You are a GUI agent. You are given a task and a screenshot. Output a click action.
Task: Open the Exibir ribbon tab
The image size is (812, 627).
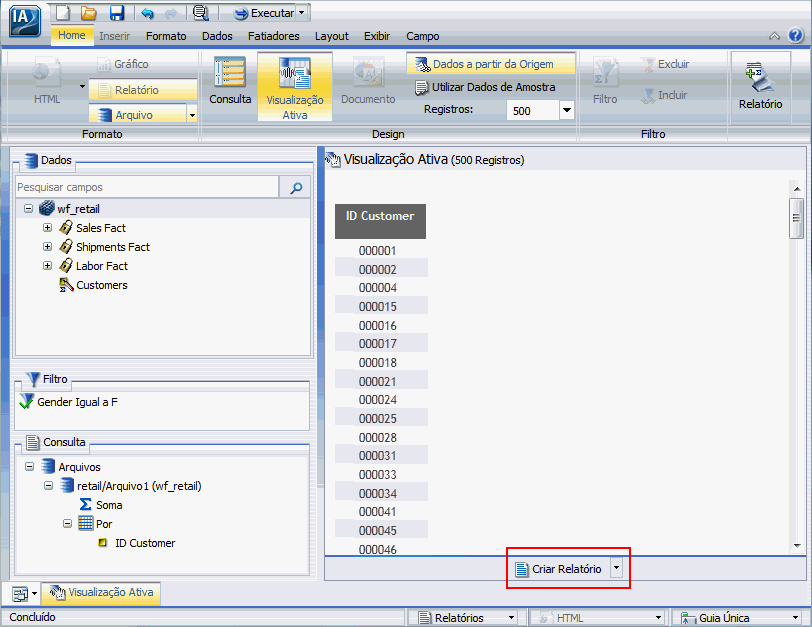tap(376, 36)
